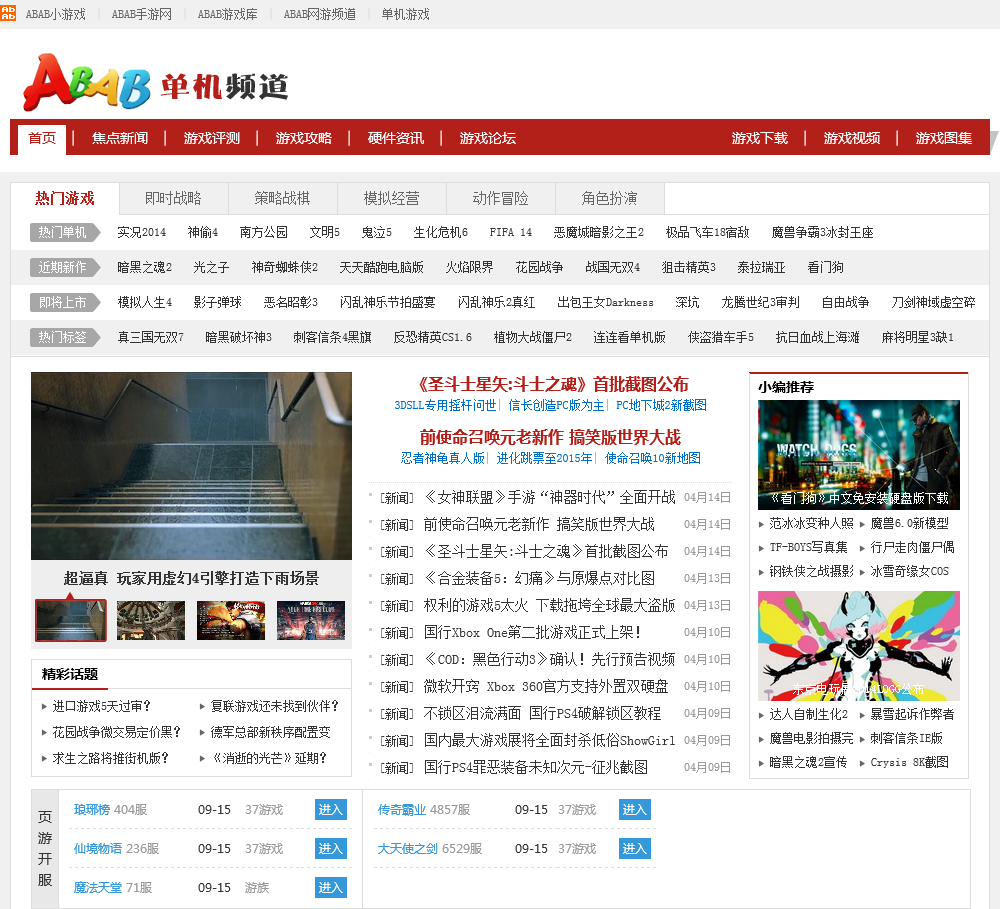Open 游戏评测 in the red navigation bar
1000x909 pixels.
click(x=212, y=138)
